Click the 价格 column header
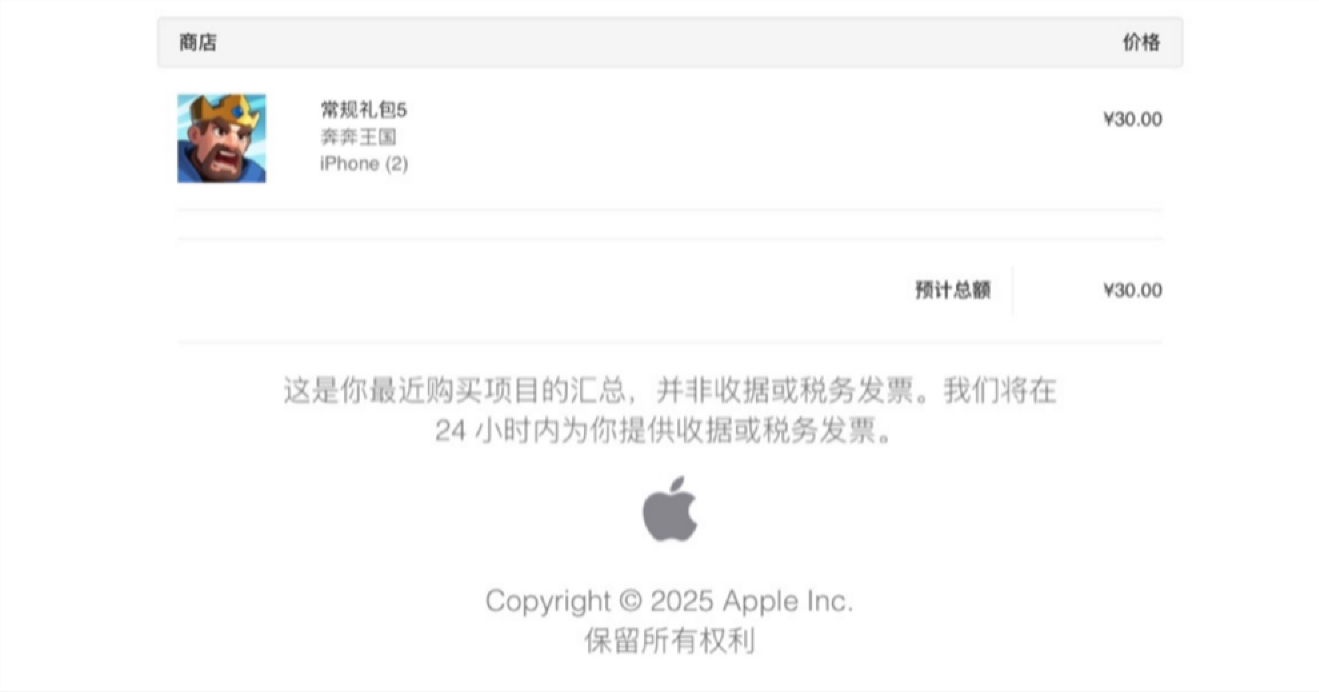 (1141, 42)
